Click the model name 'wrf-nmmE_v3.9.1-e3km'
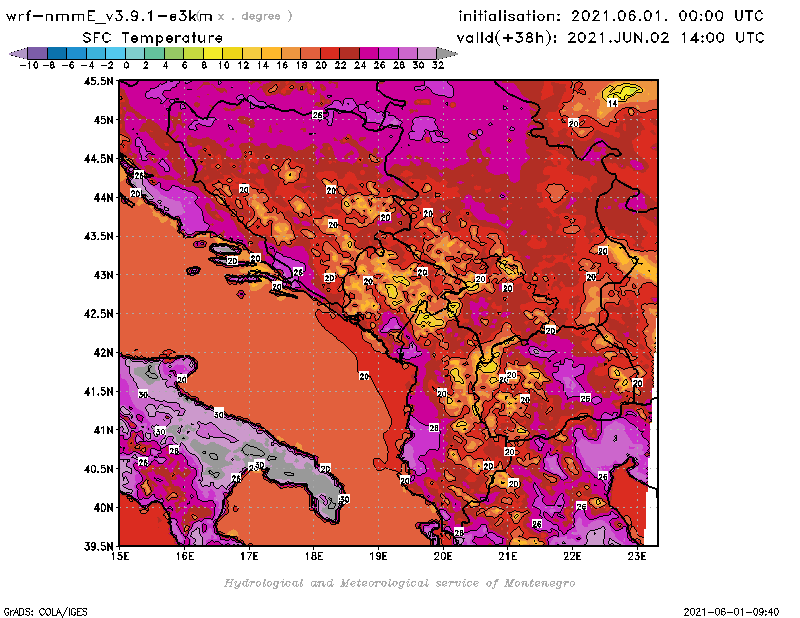This screenshot has width=800, height=618. (109, 16)
